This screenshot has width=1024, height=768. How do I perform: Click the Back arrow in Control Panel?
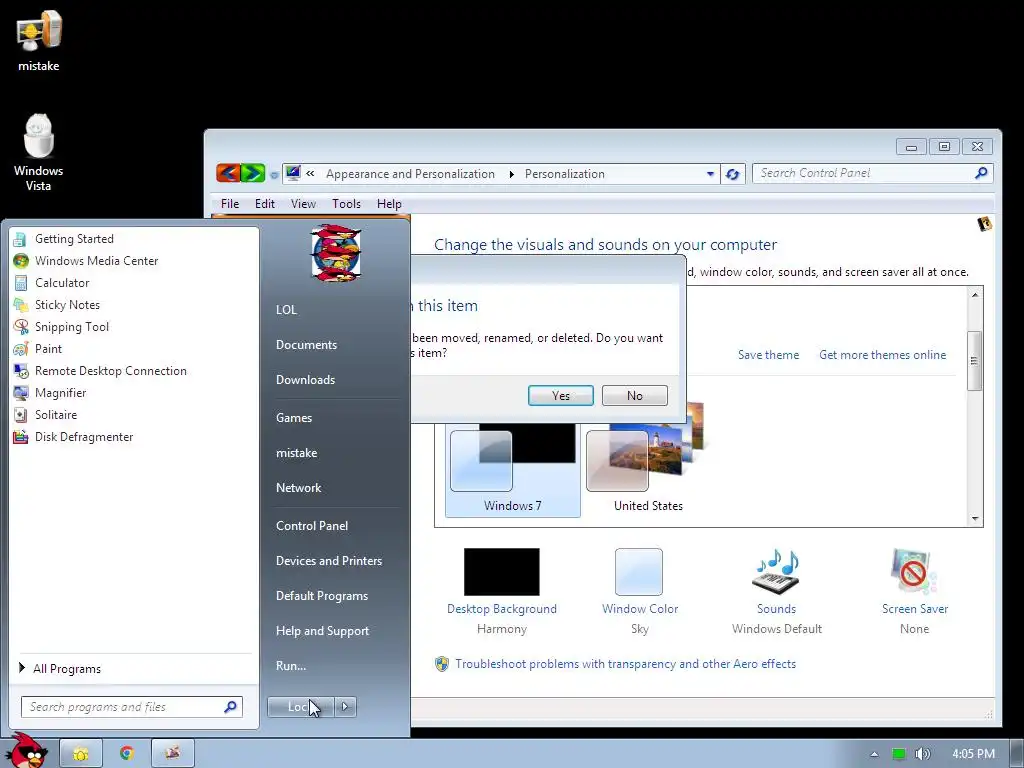pos(228,173)
